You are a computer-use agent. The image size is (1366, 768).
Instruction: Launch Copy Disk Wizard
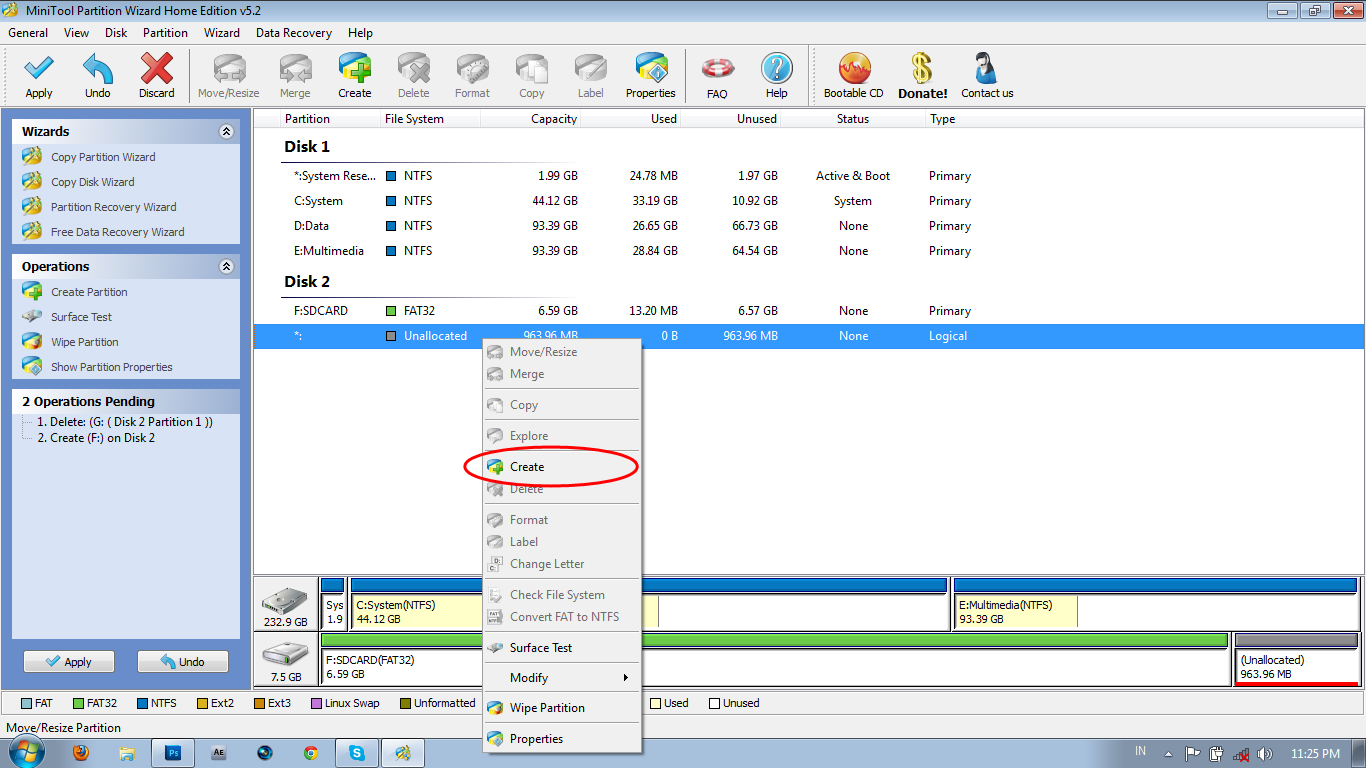tap(93, 182)
